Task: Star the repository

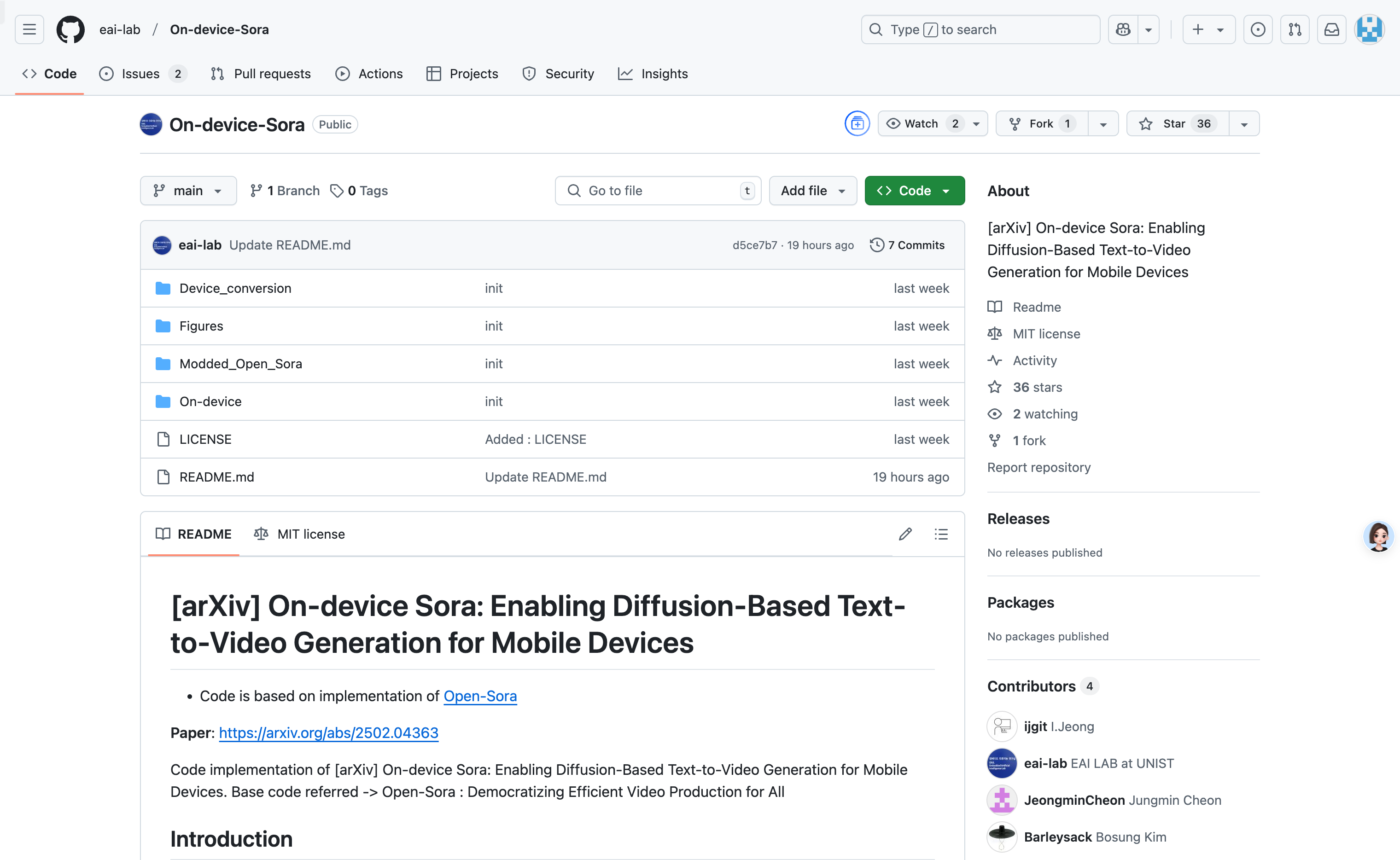Action: point(1178,123)
